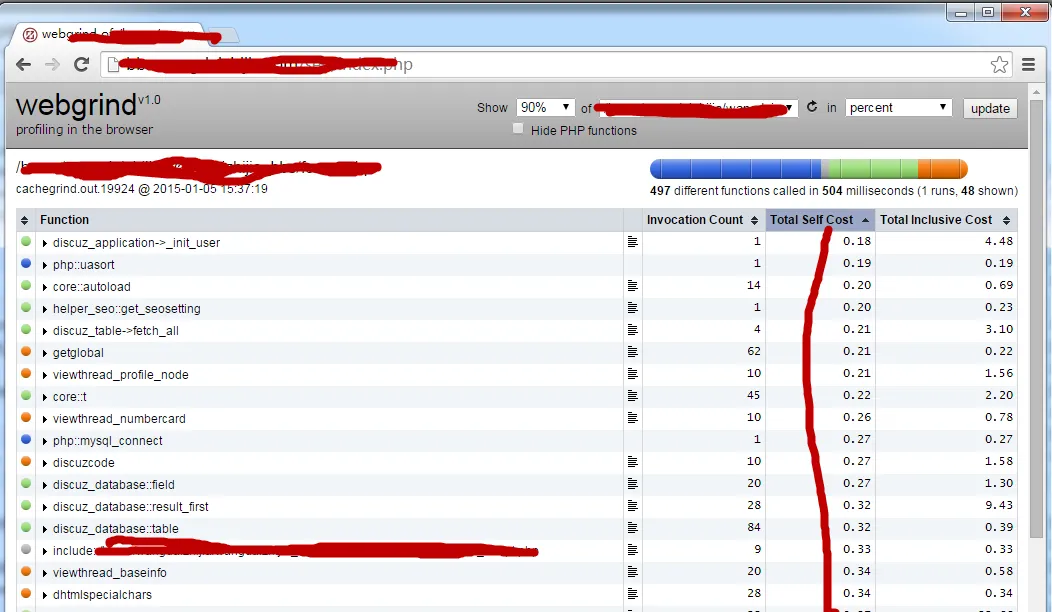Open source file icon for discuz_table->fetch_all
Image resolution: width=1052 pixels, height=612 pixels.
(632, 330)
